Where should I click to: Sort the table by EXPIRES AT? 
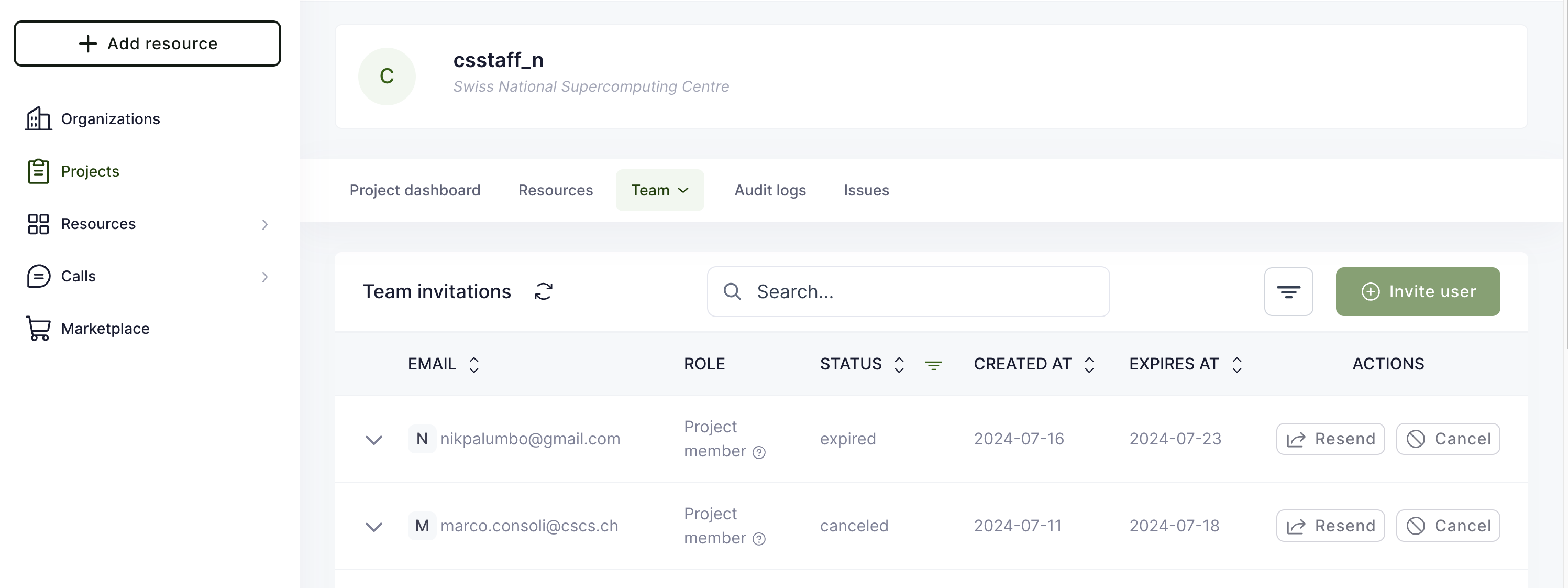pyautogui.click(x=1237, y=364)
